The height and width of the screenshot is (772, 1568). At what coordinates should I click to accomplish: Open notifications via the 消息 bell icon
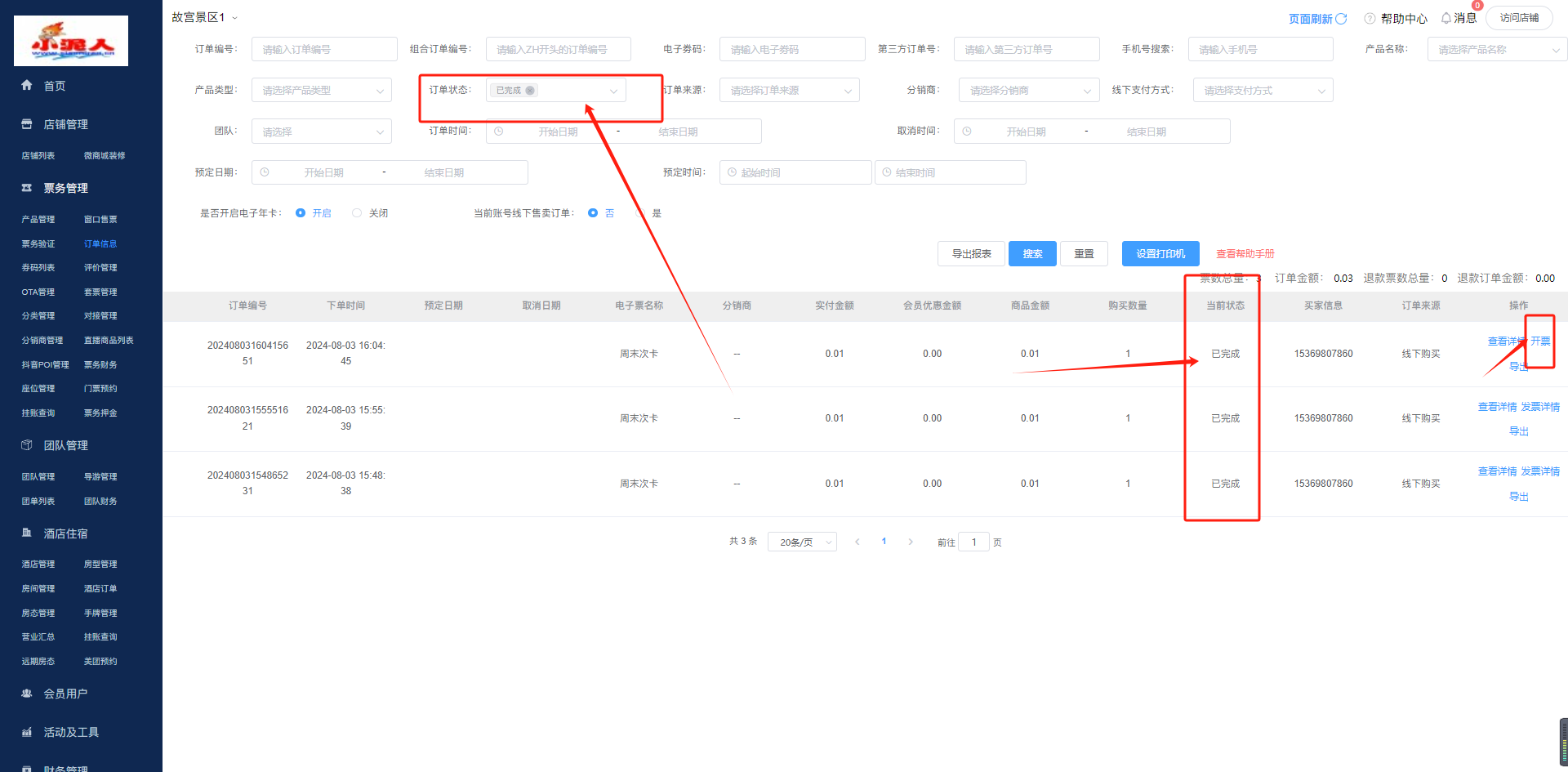point(1446,18)
